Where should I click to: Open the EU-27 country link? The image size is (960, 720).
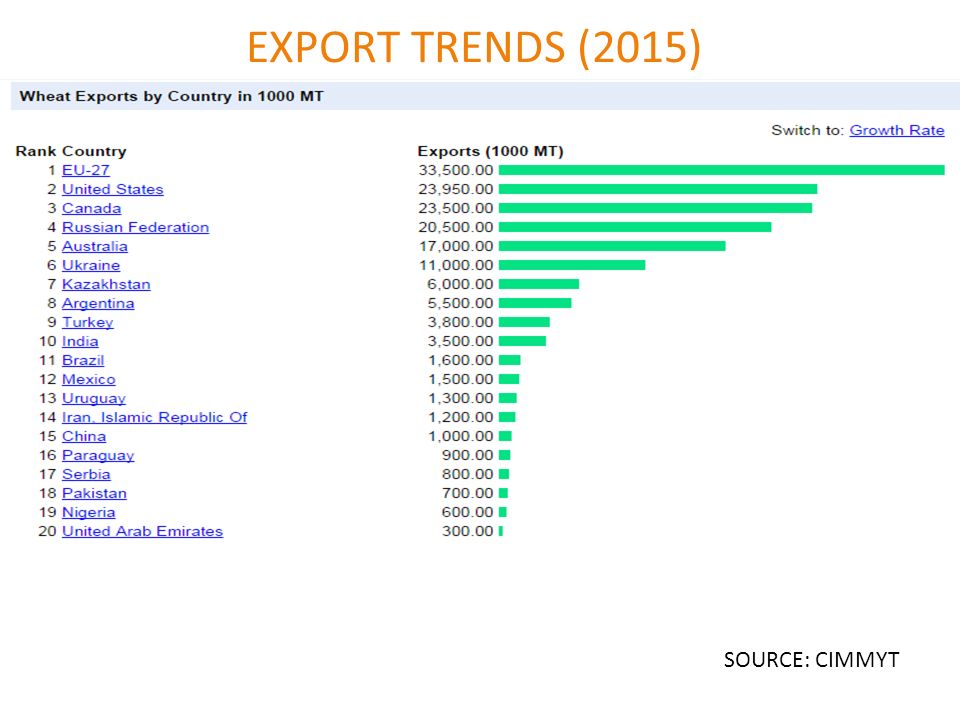click(86, 170)
